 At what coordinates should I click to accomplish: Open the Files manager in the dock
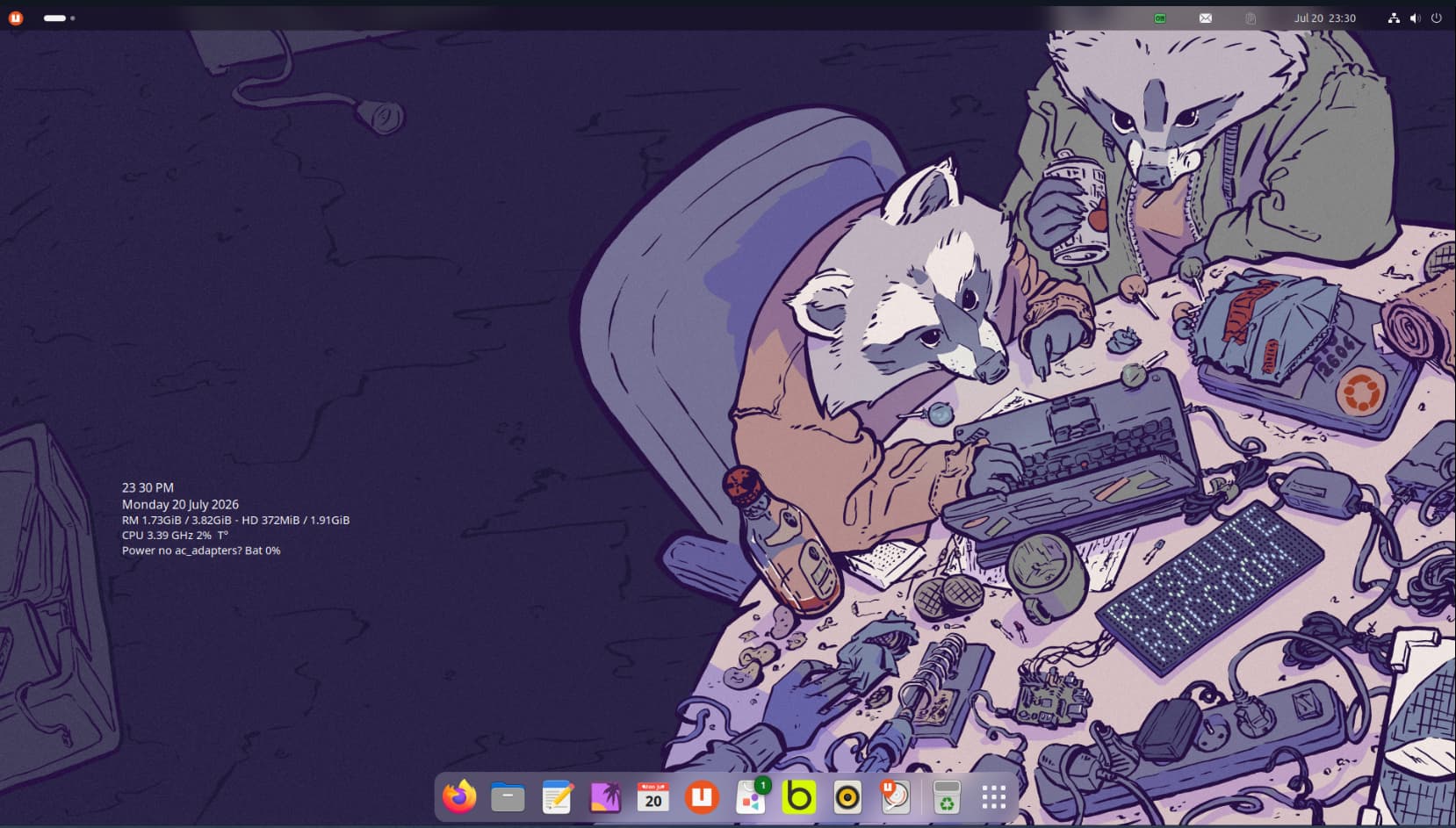508,797
